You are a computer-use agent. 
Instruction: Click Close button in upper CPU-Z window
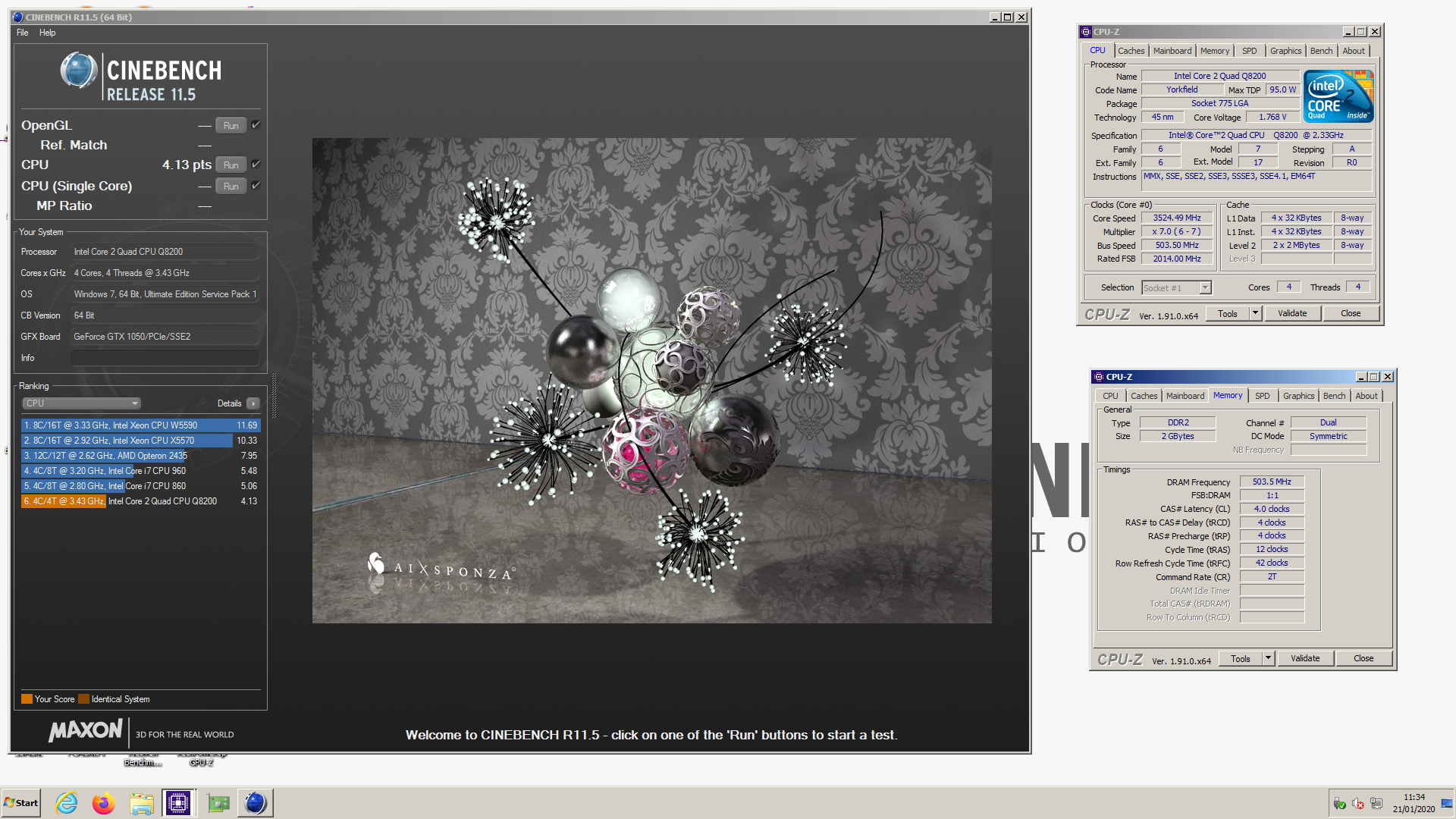[x=1351, y=314]
